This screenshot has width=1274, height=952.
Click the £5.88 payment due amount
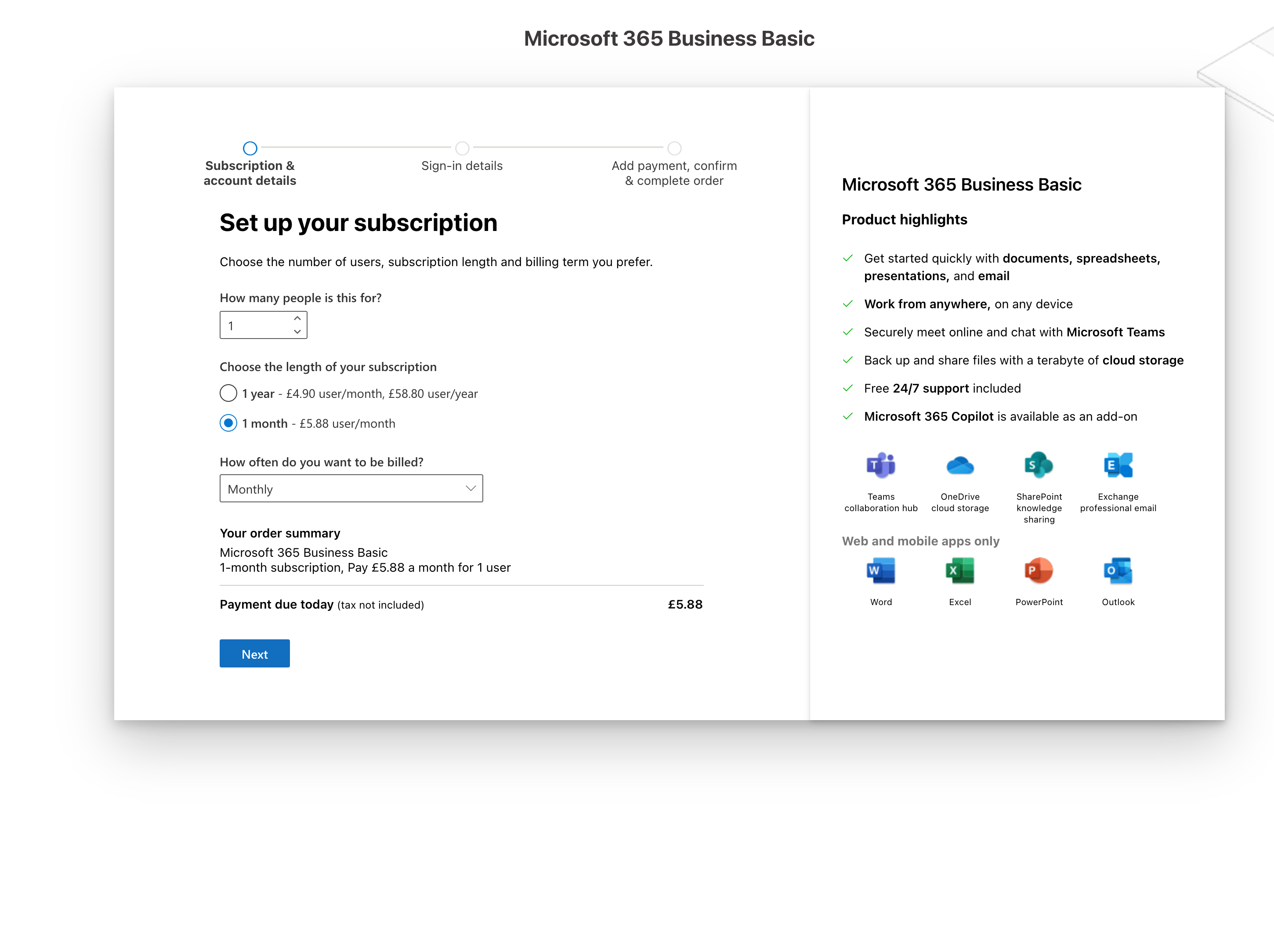pyautogui.click(x=685, y=604)
